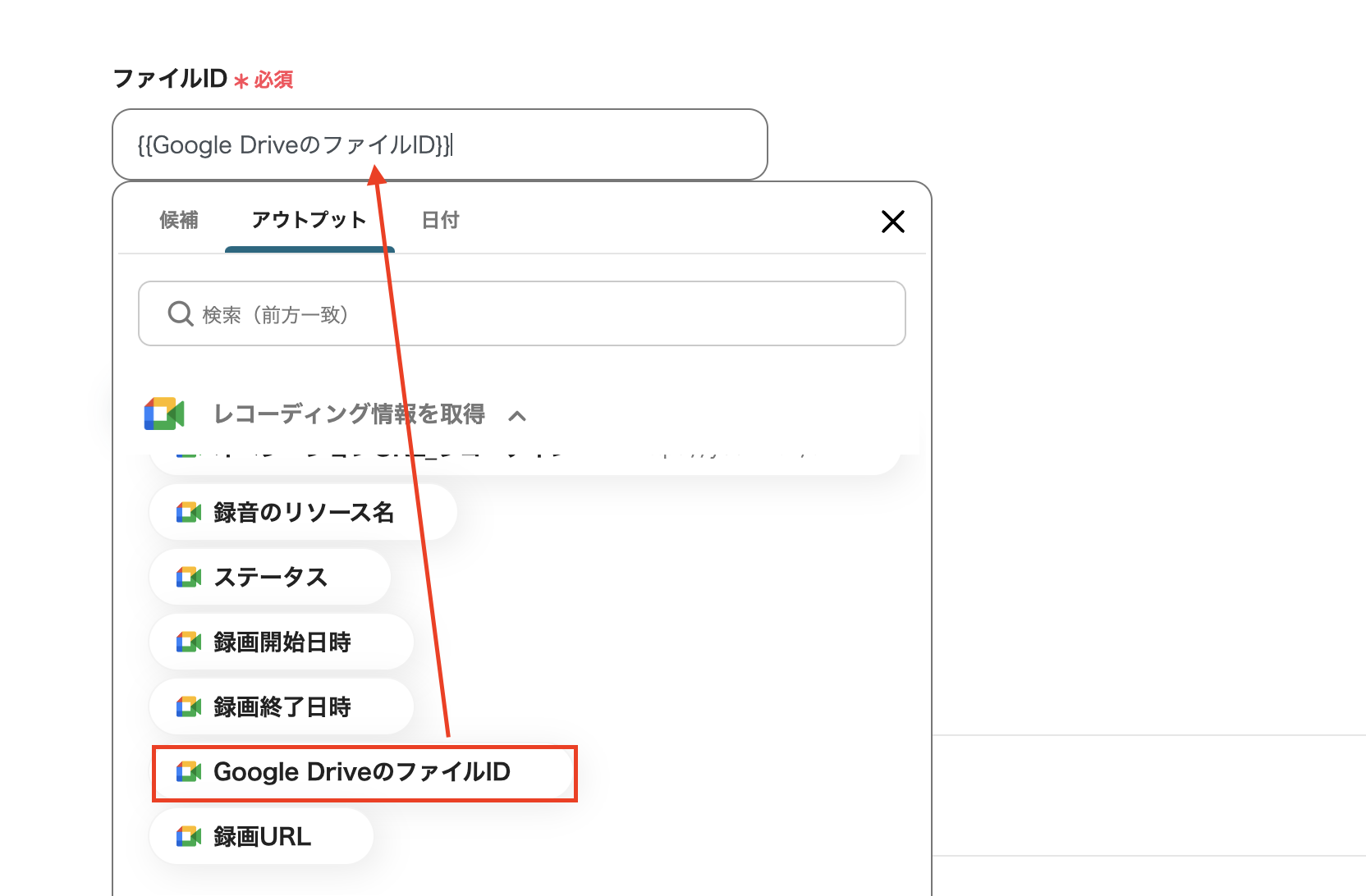The image size is (1366, 896).
Task: Insert the 録画開始日時 output
Action: pyautogui.click(x=282, y=642)
